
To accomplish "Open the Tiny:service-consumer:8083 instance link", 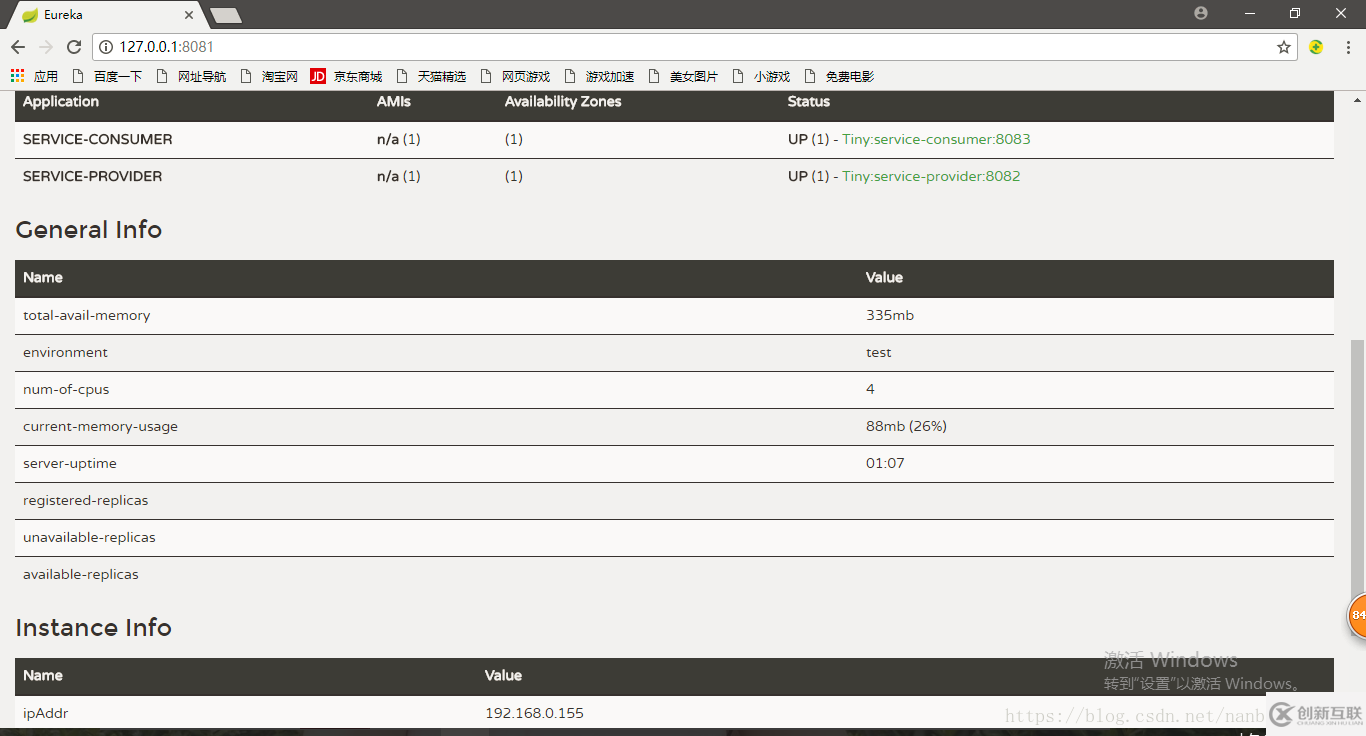I will tap(936, 139).
